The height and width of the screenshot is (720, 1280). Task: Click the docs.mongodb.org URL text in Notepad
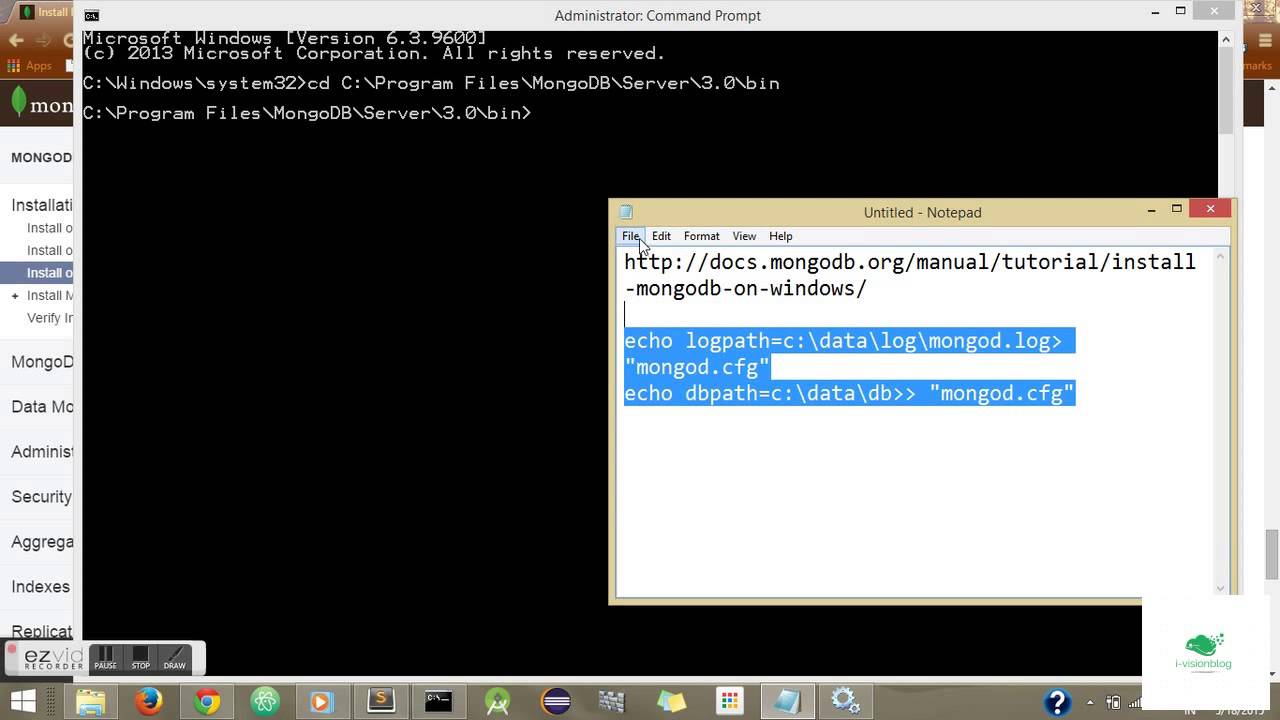[x=910, y=275]
